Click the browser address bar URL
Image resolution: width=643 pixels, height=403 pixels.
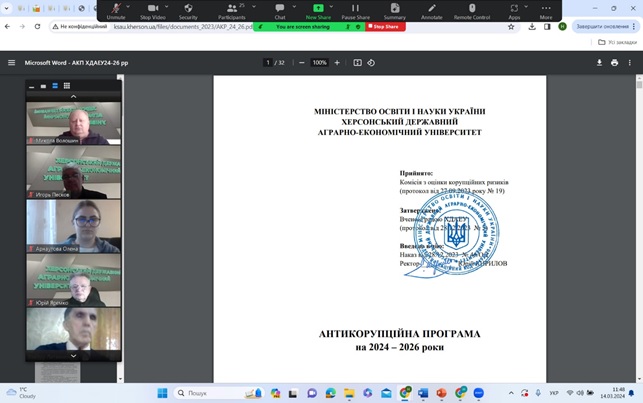[183, 27]
